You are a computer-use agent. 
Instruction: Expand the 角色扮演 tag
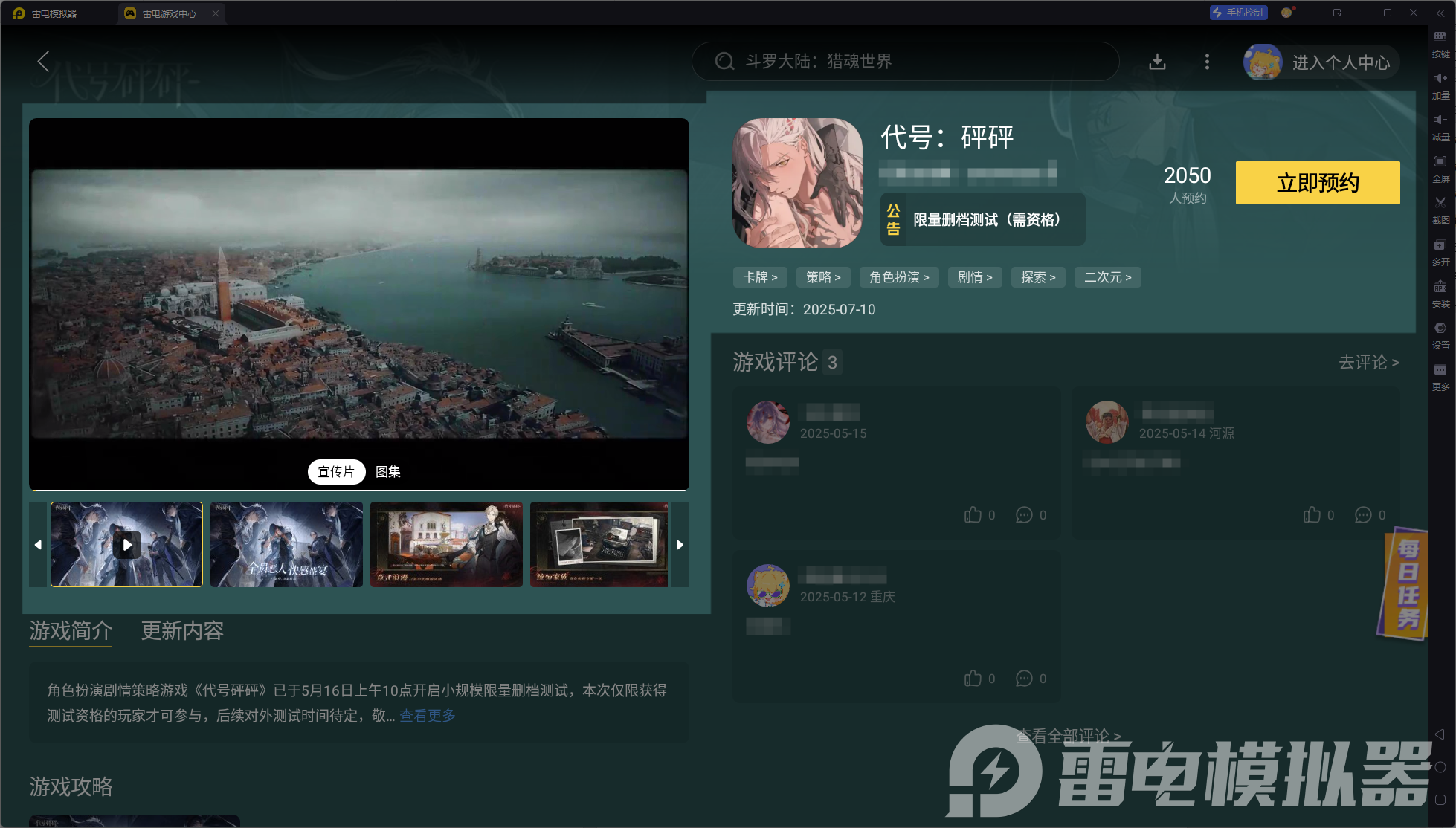coord(899,277)
